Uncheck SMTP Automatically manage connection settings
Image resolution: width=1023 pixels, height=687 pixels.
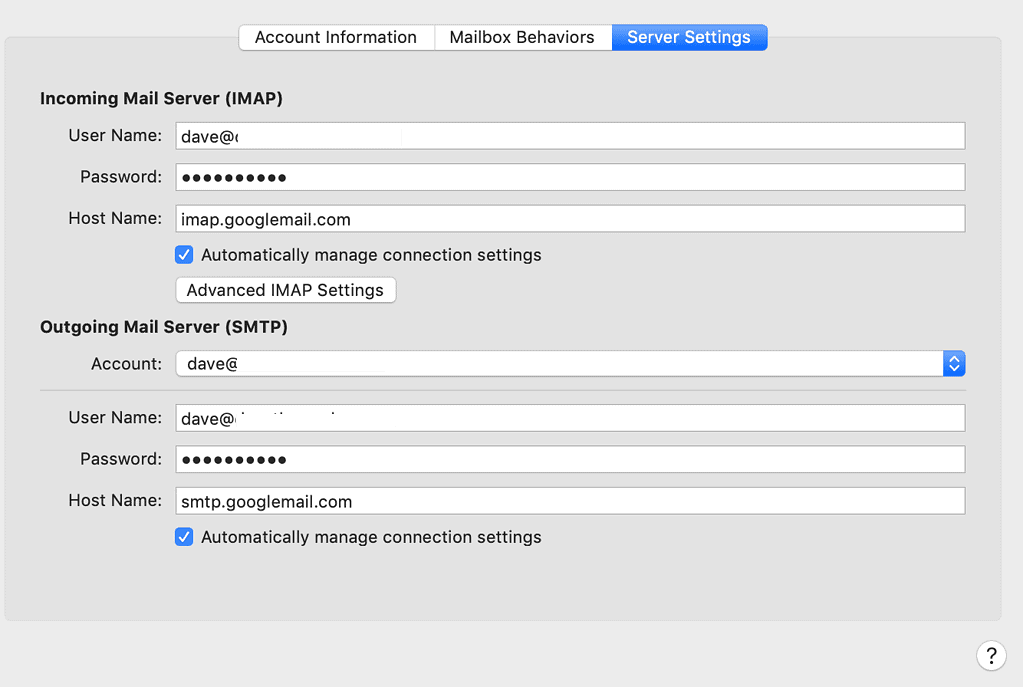pos(184,537)
